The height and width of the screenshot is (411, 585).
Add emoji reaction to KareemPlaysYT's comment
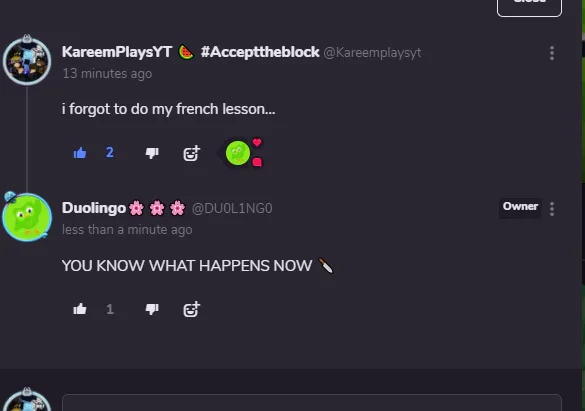192,153
